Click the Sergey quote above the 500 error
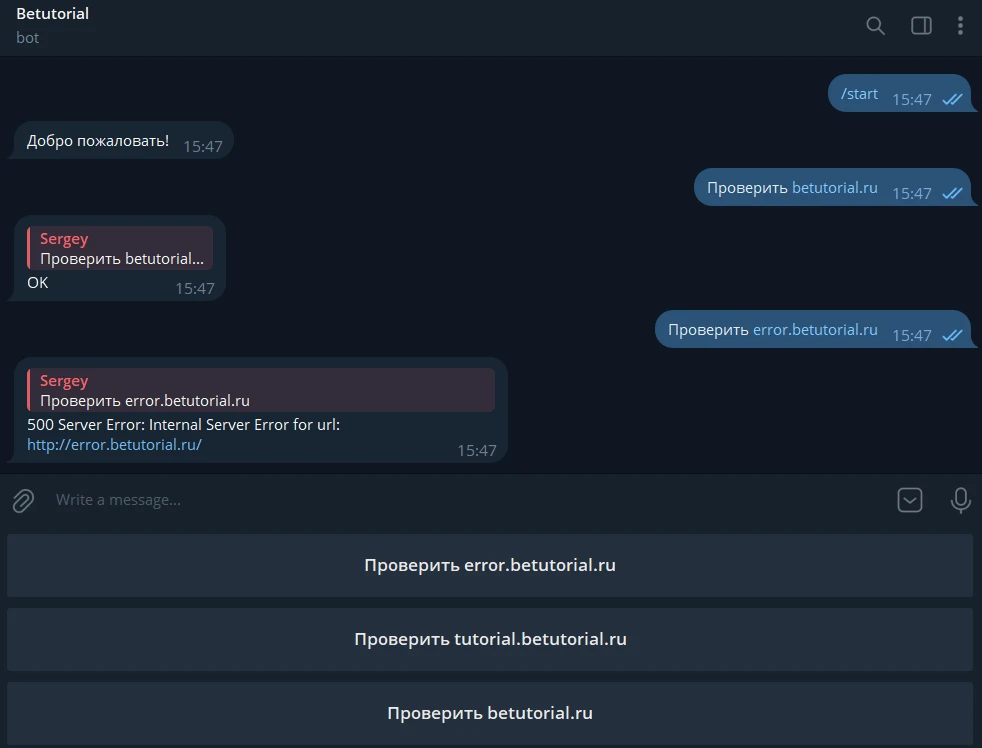Screen dimensions: 982x748 tap(260, 390)
